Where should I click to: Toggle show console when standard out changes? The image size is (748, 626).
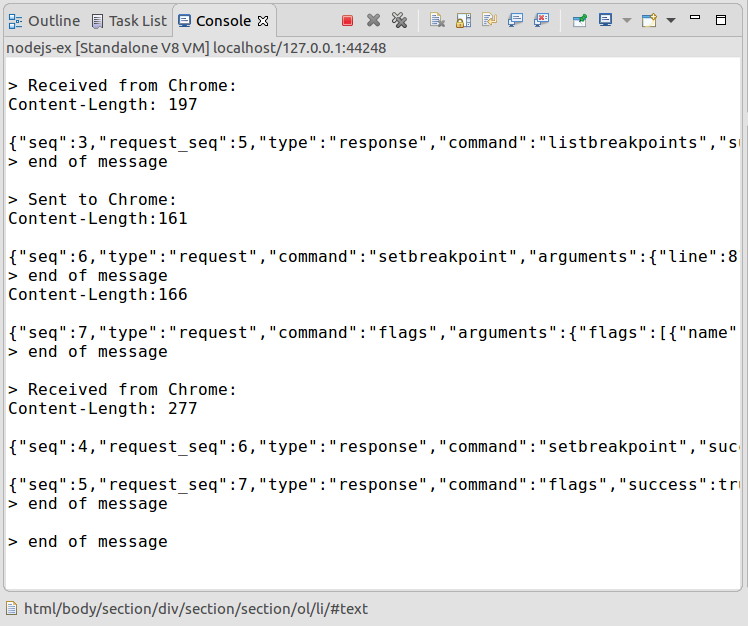click(x=515, y=20)
